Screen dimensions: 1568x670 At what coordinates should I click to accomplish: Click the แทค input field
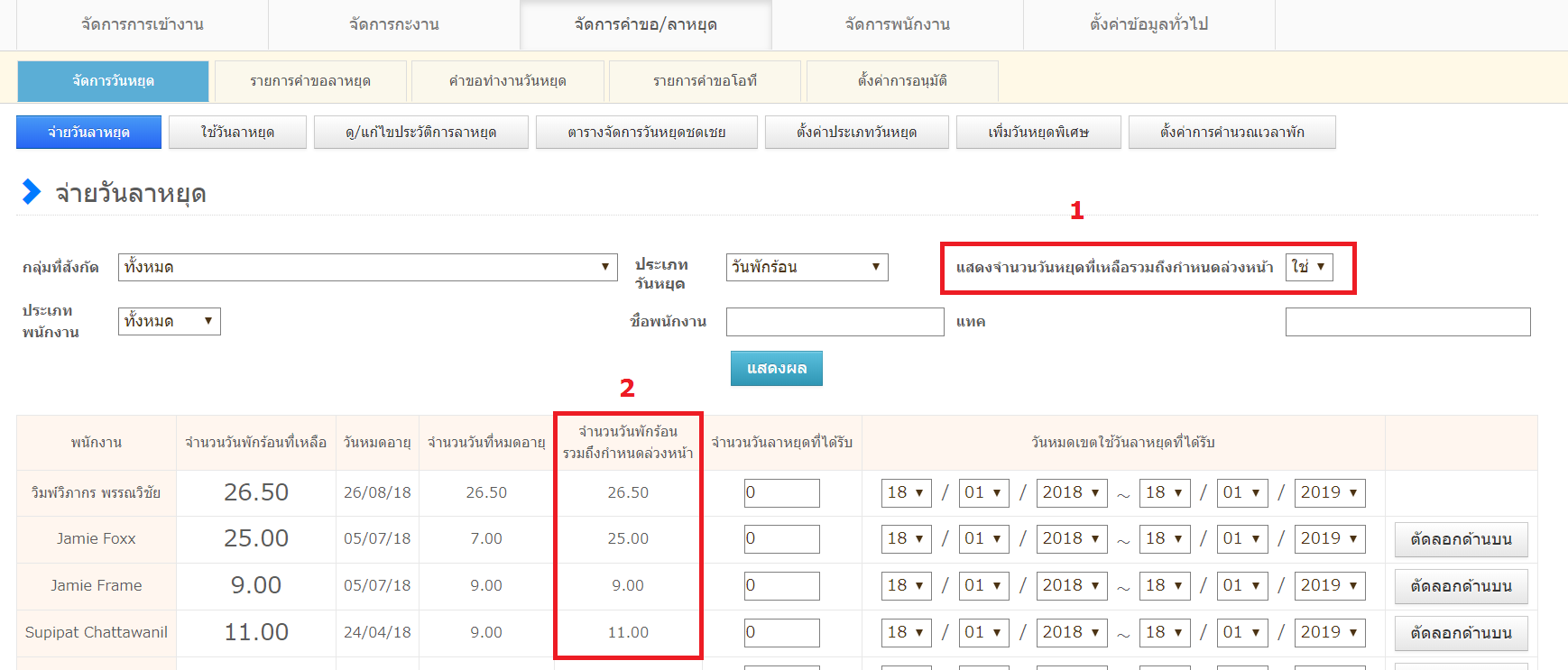(1407, 322)
